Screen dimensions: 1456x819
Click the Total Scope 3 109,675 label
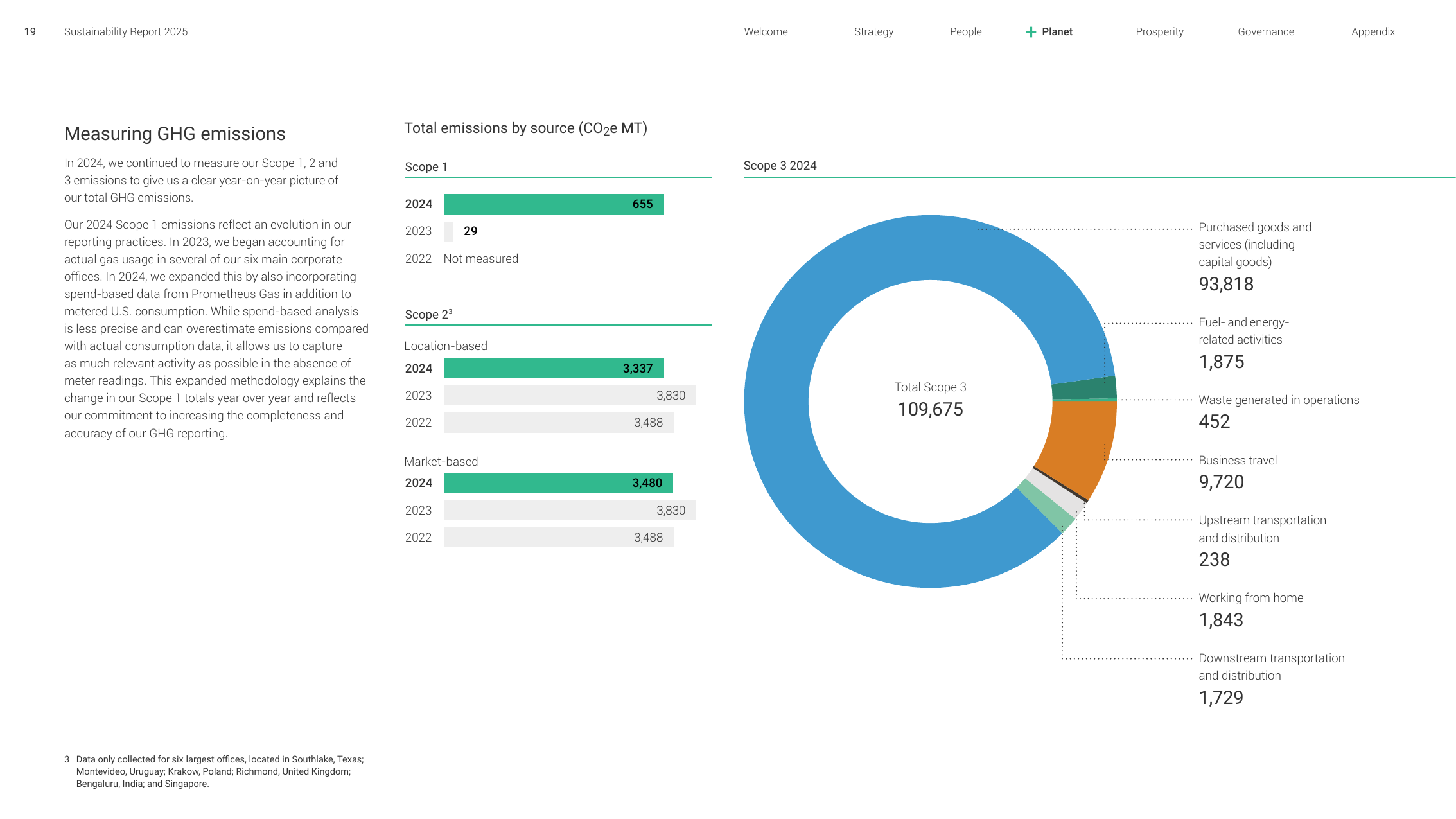click(x=930, y=400)
